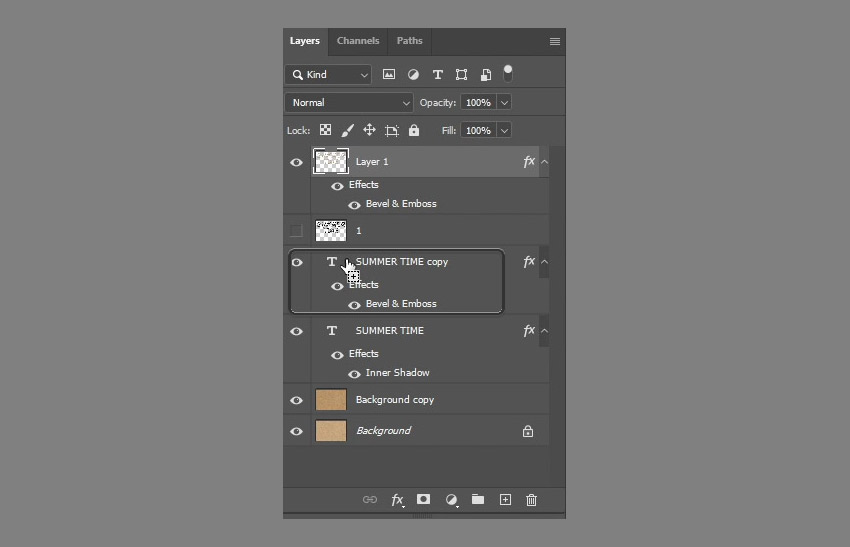Click the fx icon on Layer 1
Screen dimensions: 850x547
[529, 162]
